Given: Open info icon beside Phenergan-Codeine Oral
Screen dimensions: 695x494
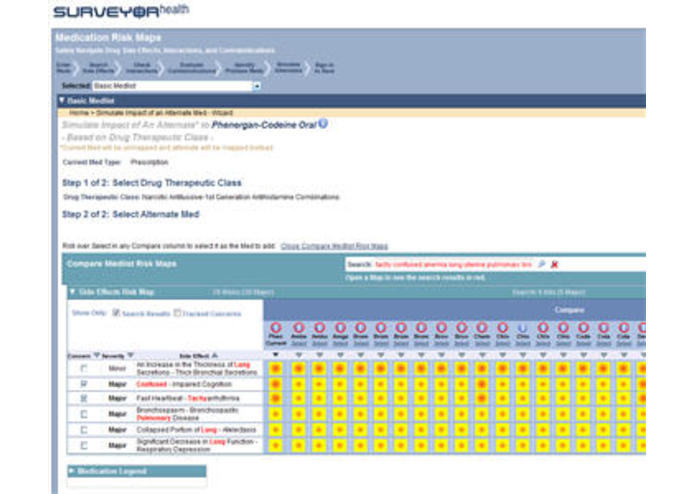Looking at the screenshot, I should coord(324,124).
